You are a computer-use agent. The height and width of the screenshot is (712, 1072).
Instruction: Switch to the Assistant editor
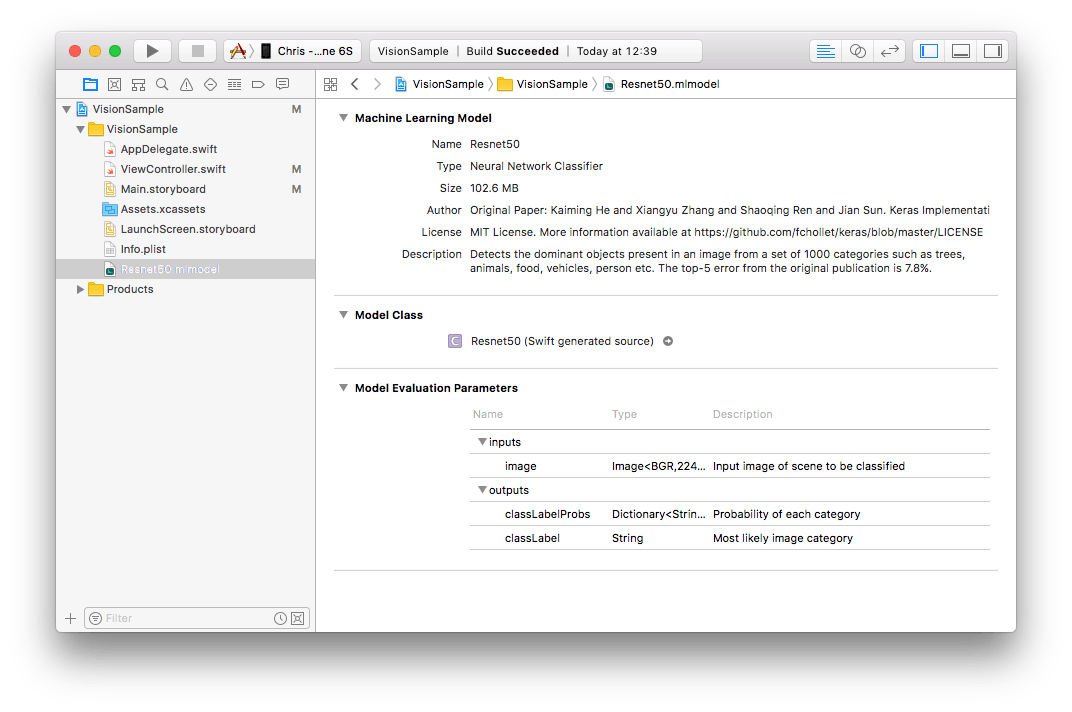(857, 50)
